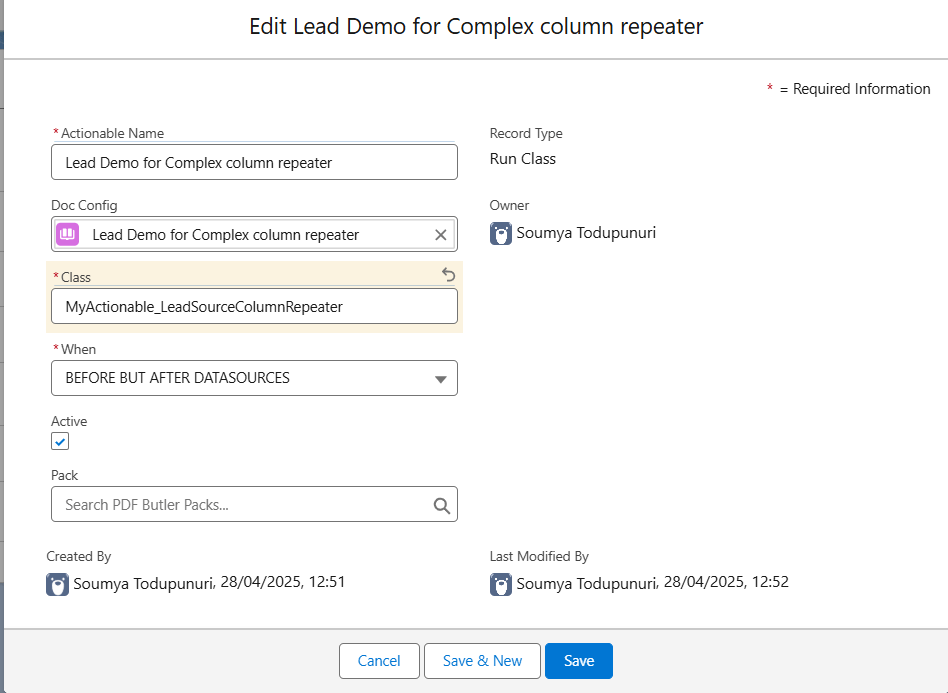
Task: Click the Doc Config lookup field
Action: click(255, 234)
